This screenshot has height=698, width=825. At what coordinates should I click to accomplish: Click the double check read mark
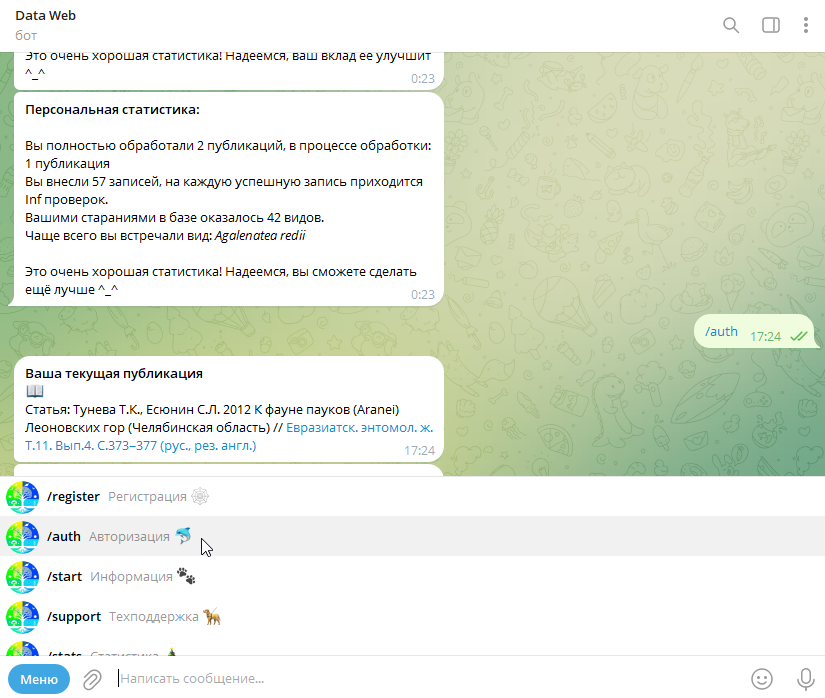(799, 336)
